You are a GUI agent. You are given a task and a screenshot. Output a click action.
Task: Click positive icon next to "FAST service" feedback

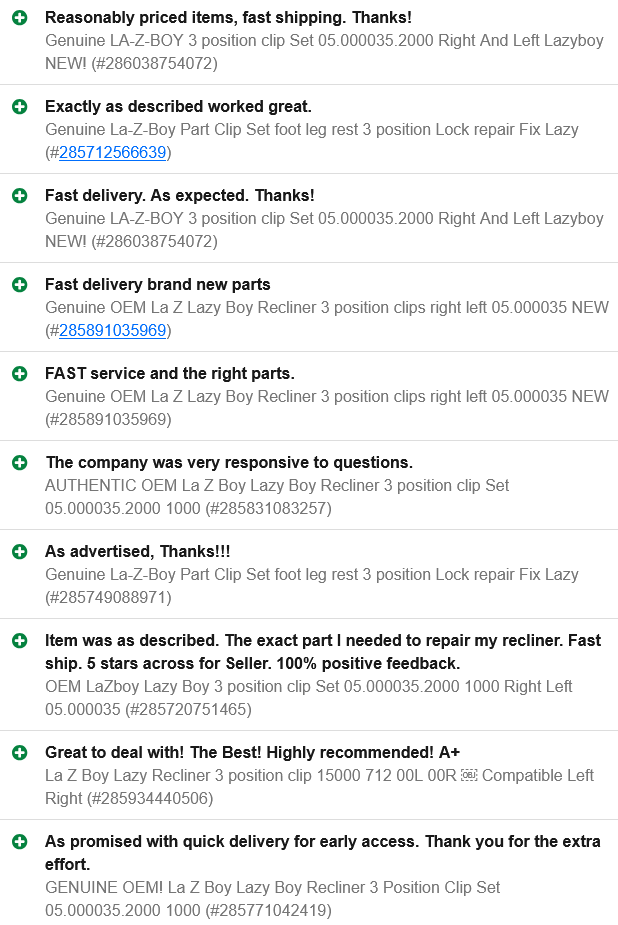19,374
